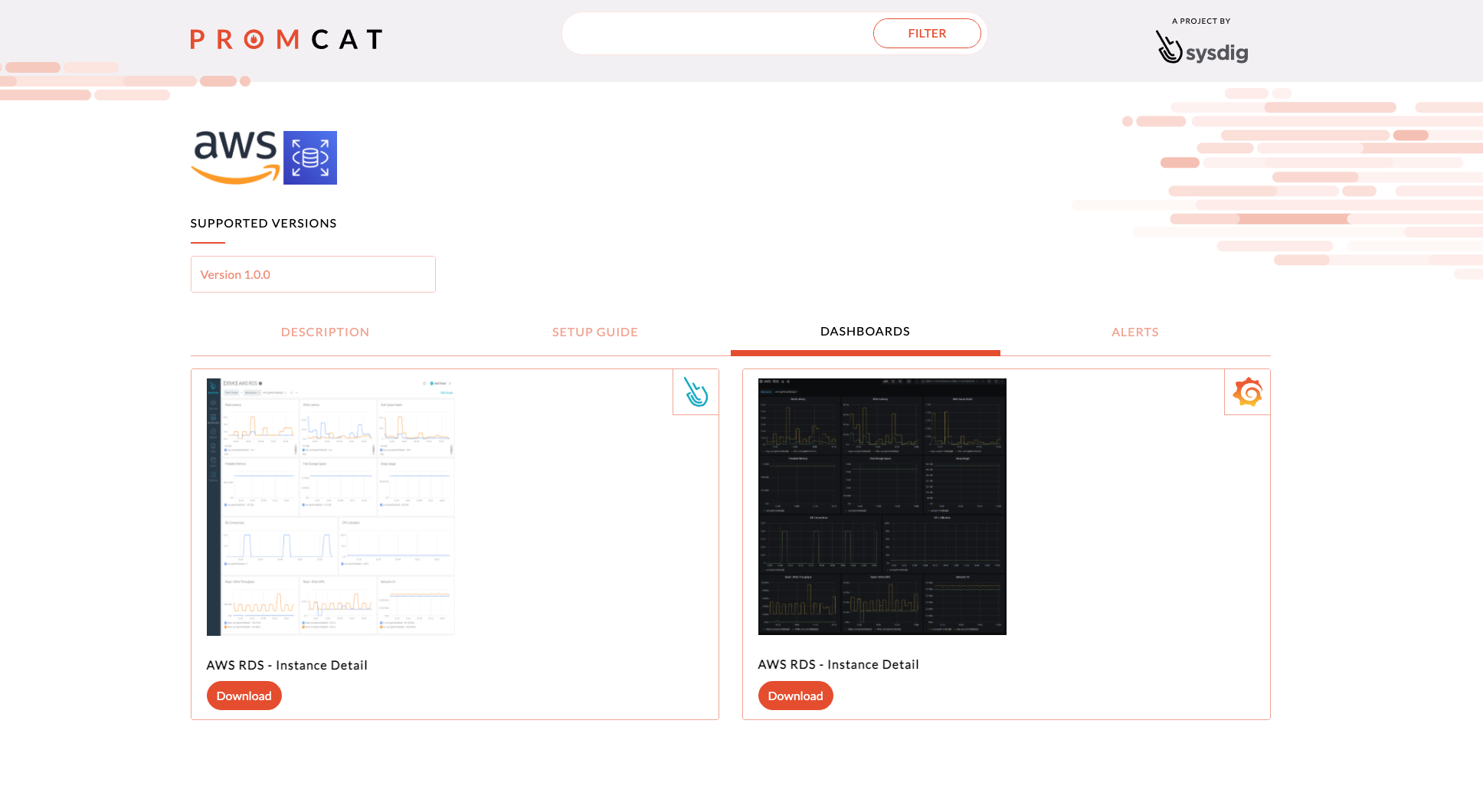
Task: Click the Sysdig badge on the first dashboard card
Action: [696, 391]
